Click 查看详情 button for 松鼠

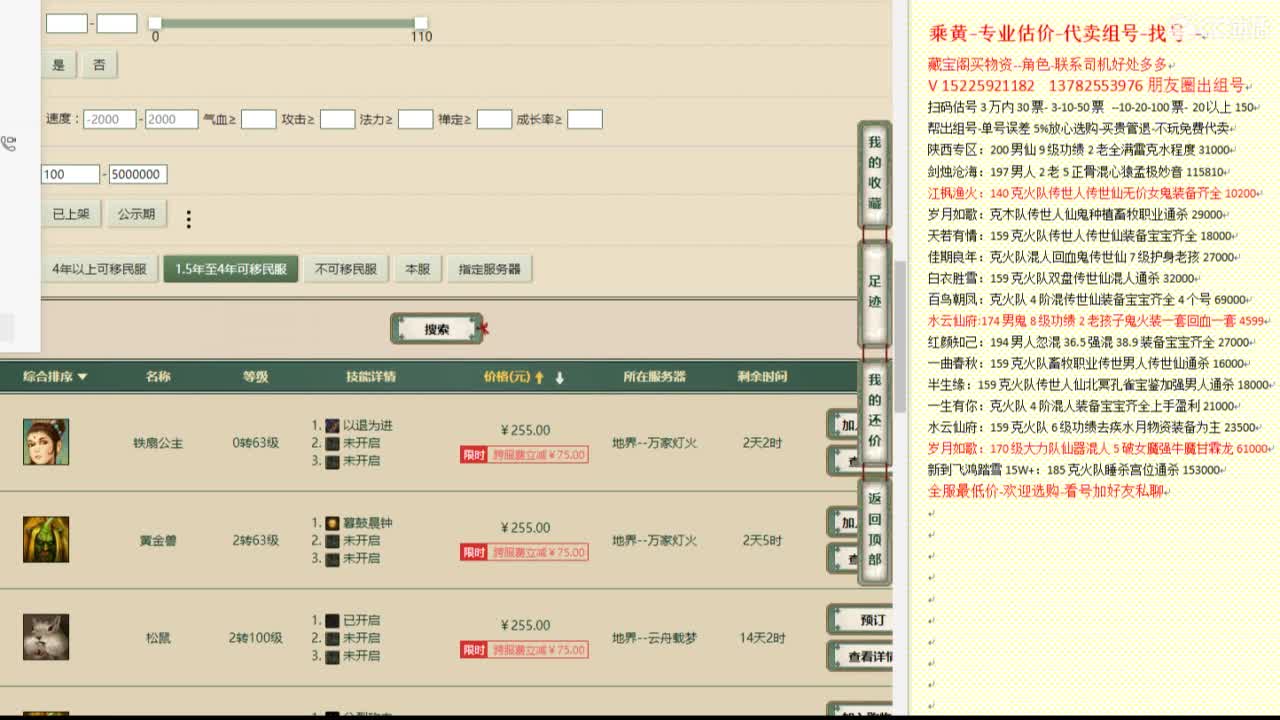click(860, 657)
